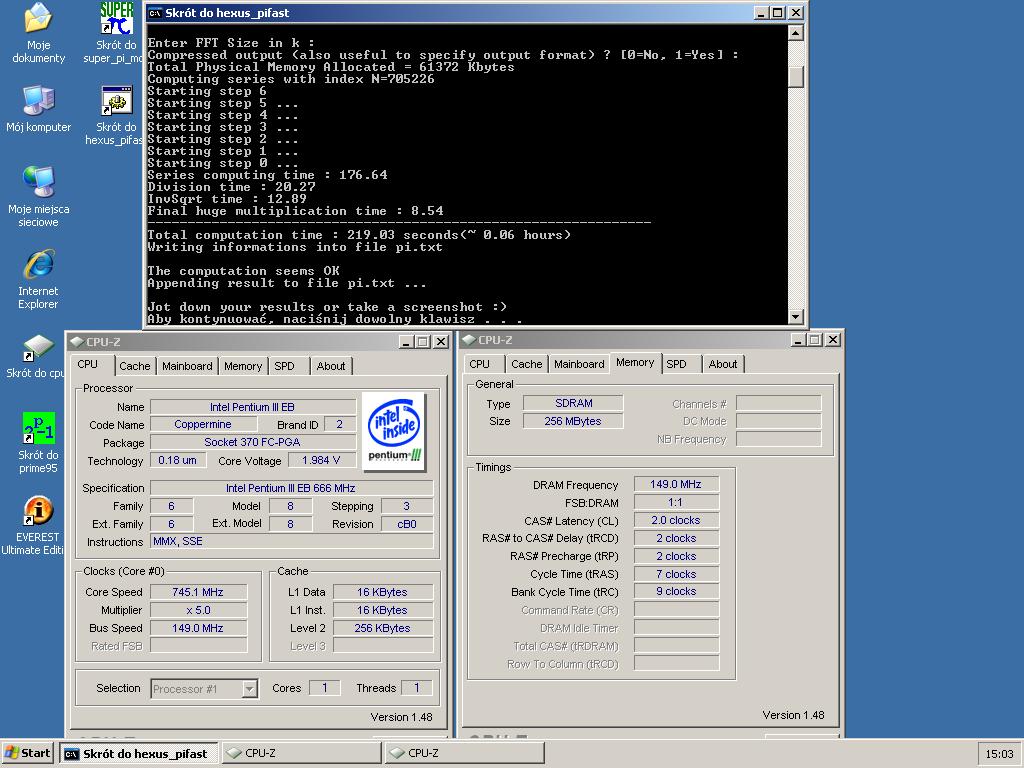Expand the Processor #1 selection dropdown
This screenshot has height=768, width=1024.
point(249,688)
